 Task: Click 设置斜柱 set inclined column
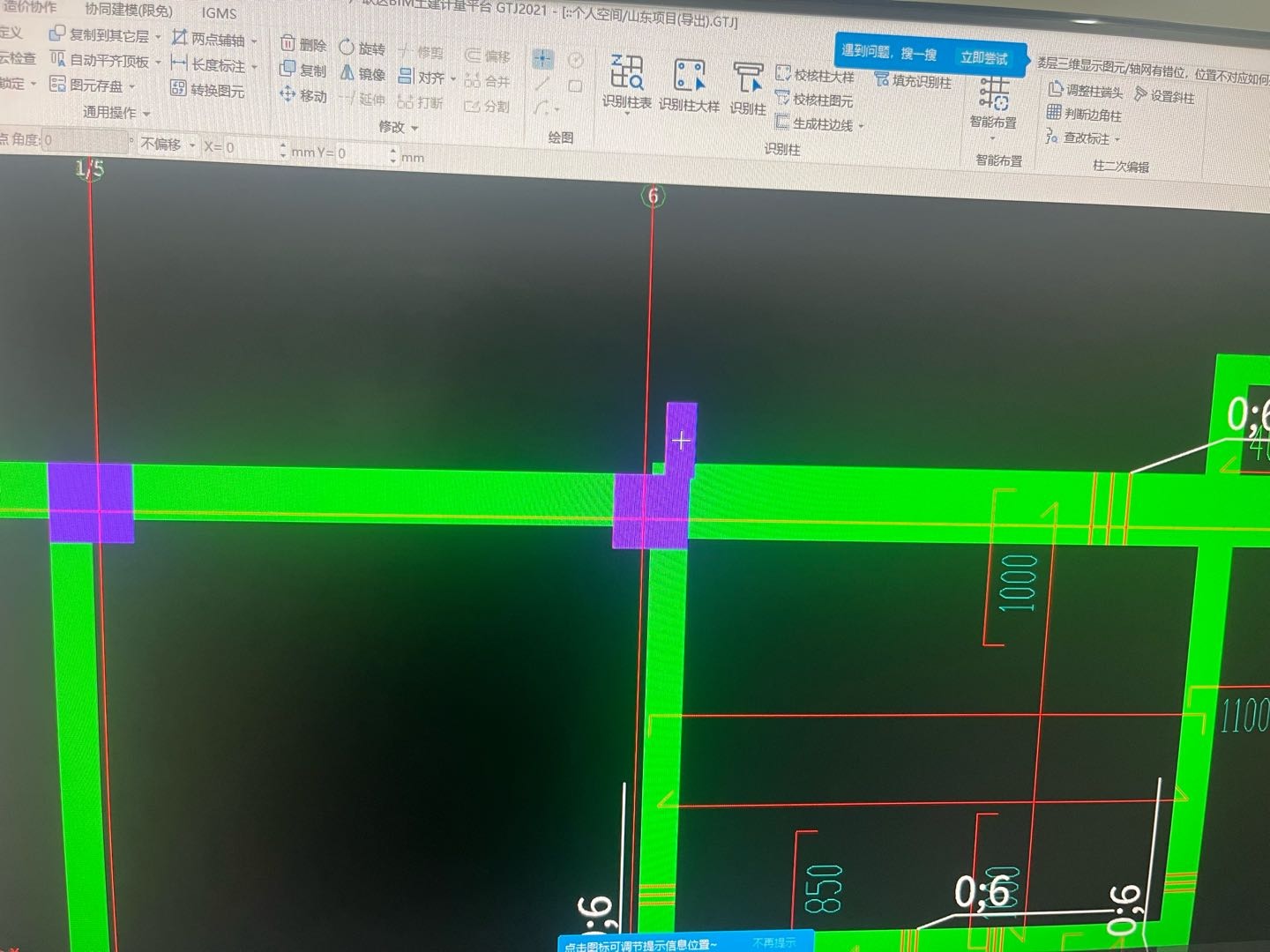(x=1164, y=95)
